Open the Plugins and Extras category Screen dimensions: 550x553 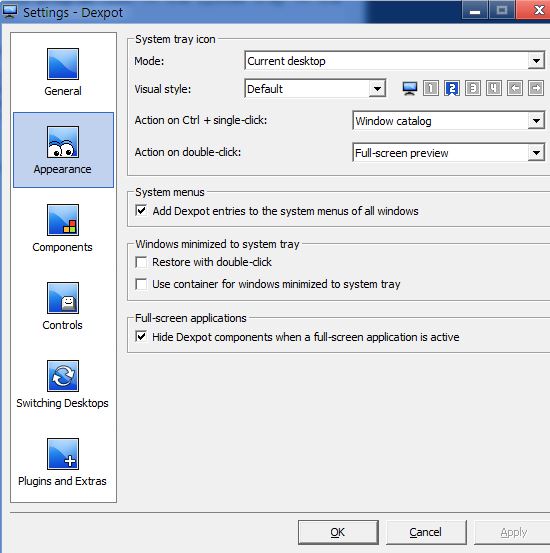click(63, 462)
